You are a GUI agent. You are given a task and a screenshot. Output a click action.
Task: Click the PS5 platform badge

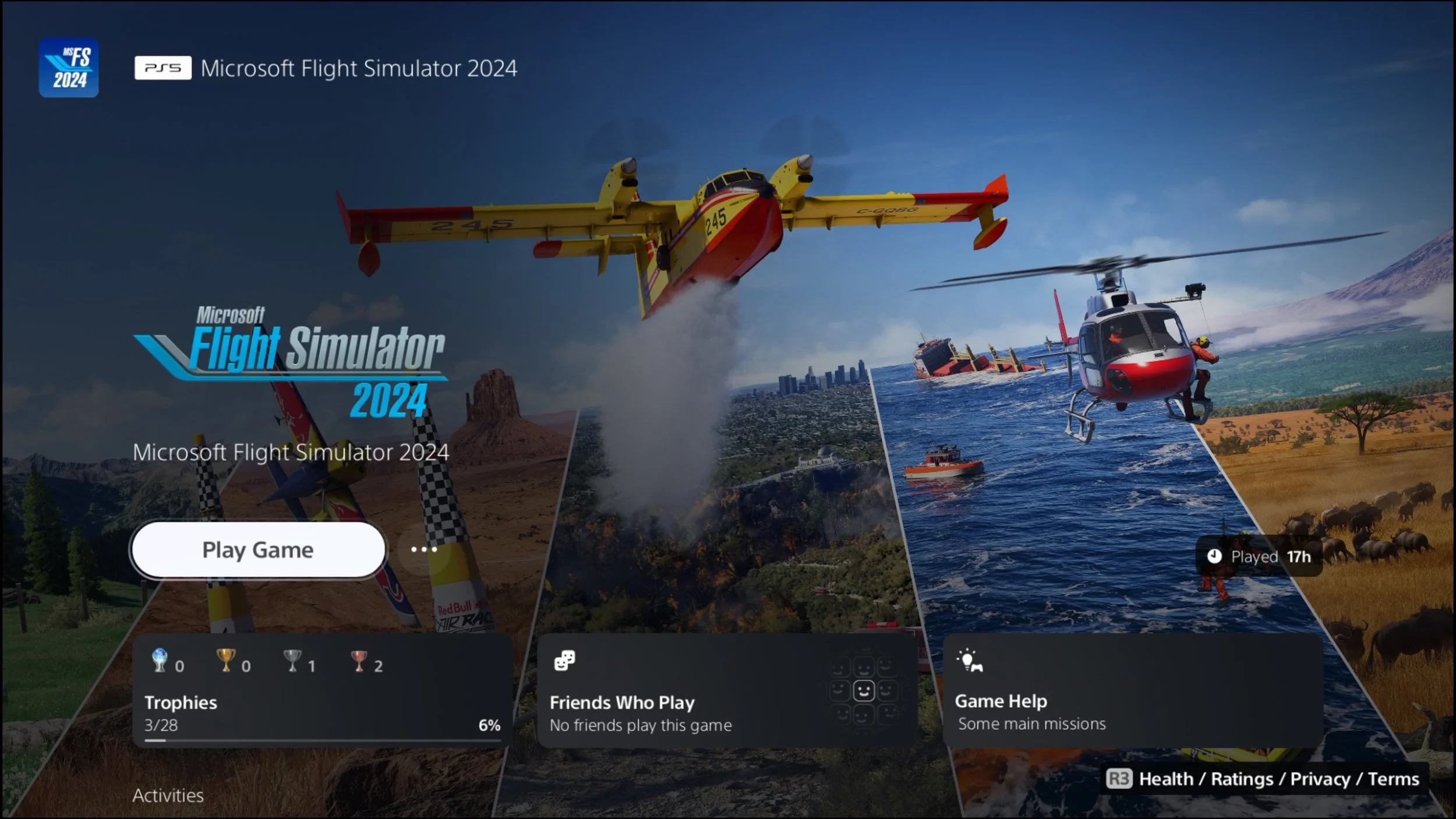tap(162, 68)
